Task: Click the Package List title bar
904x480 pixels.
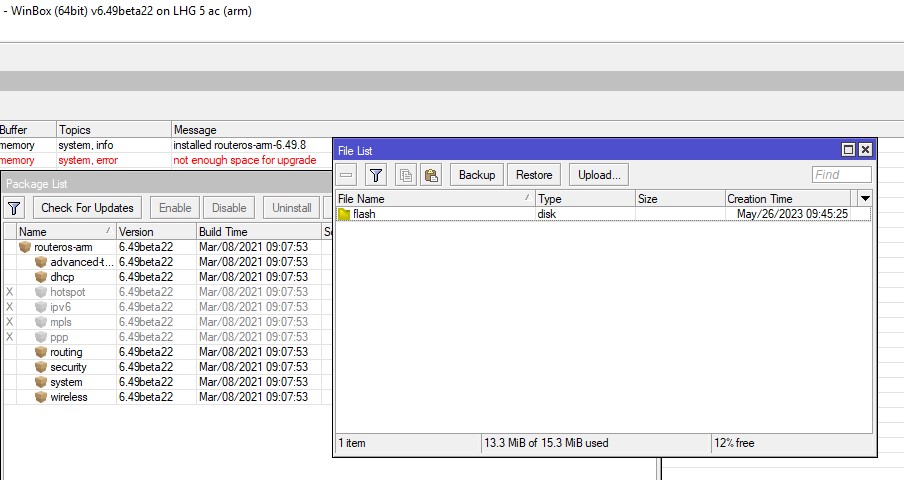Action: pos(167,184)
